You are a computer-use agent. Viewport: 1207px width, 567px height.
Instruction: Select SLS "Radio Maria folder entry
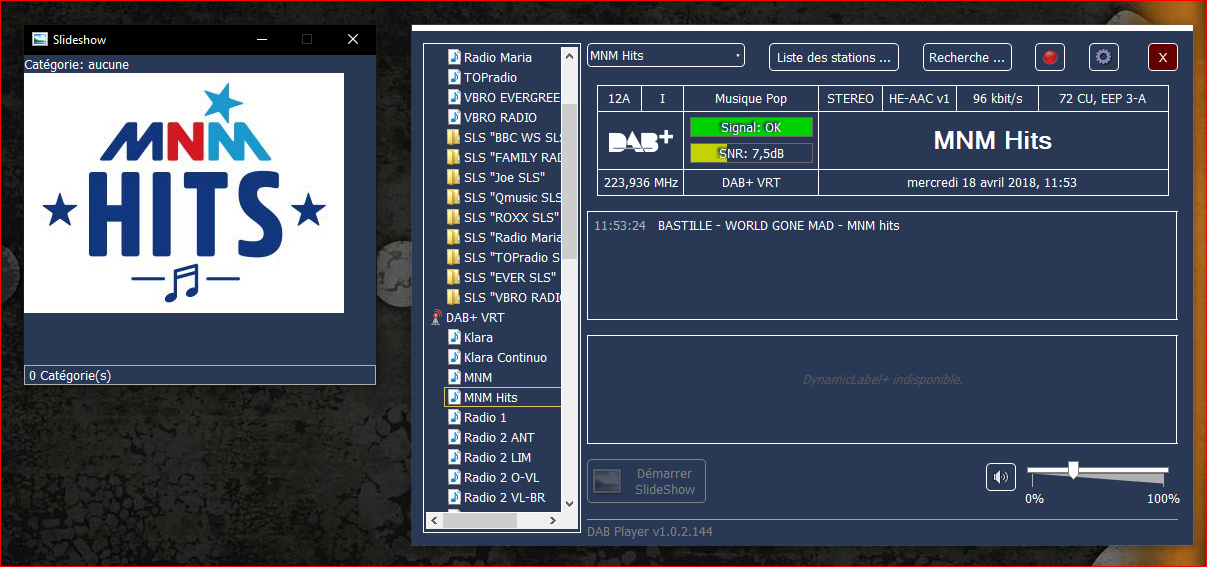504,237
